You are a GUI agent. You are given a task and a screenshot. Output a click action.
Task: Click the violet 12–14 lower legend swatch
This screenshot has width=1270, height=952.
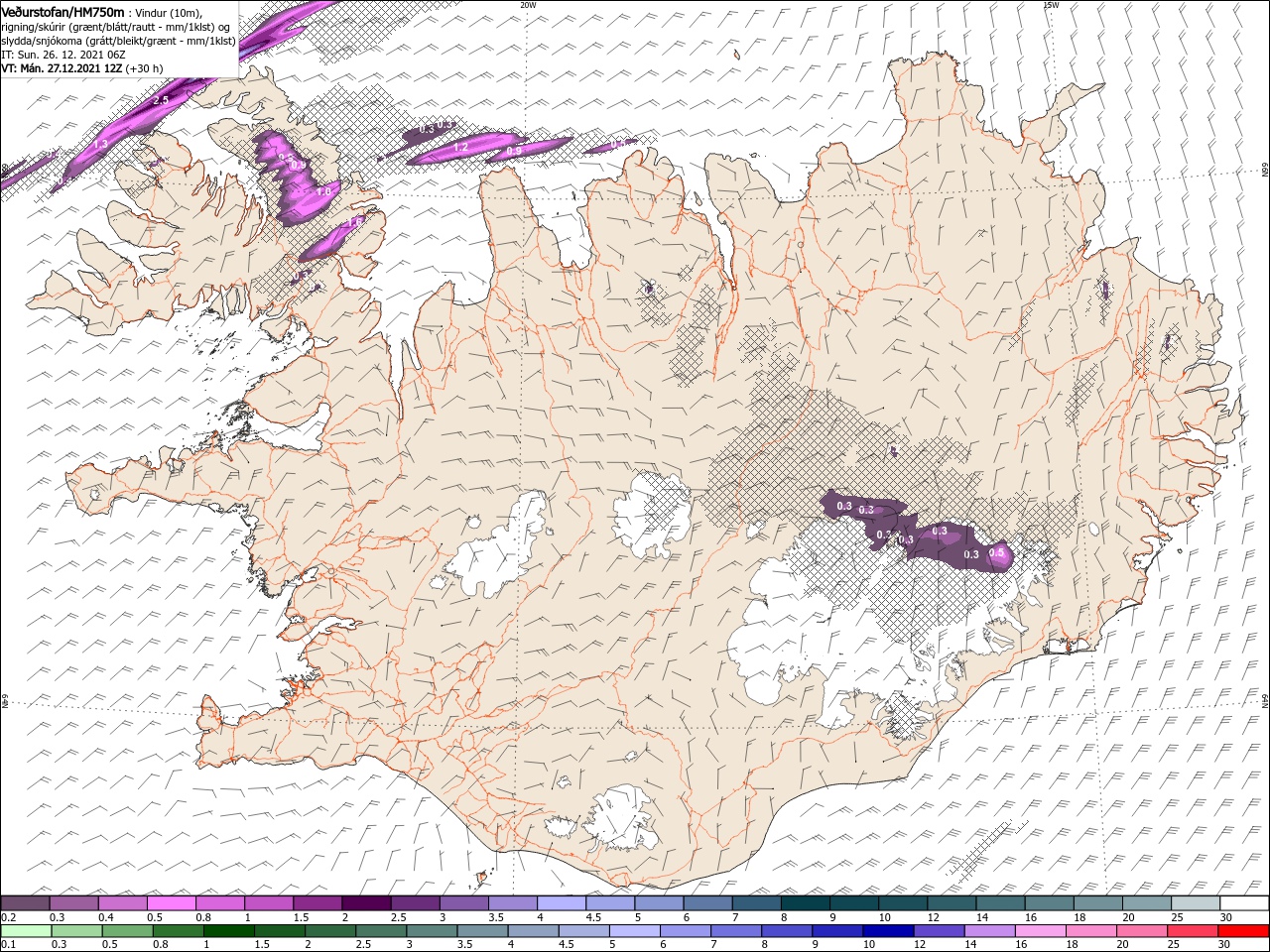[938, 930]
